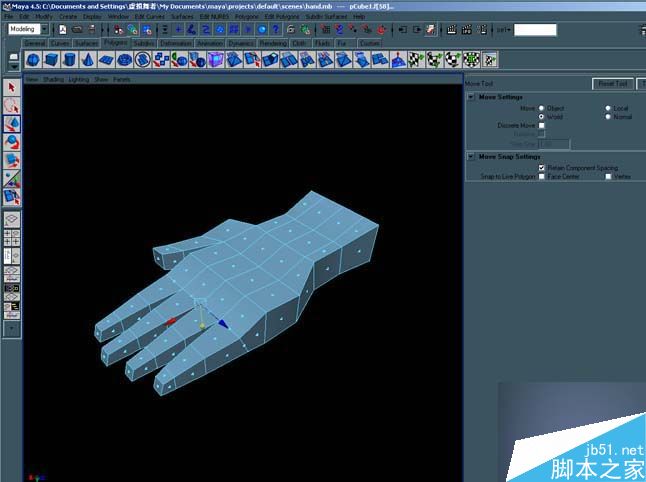Click the circled Create Polygon tool icon
The width and height of the screenshot is (646, 482).
click(x=143, y=60)
